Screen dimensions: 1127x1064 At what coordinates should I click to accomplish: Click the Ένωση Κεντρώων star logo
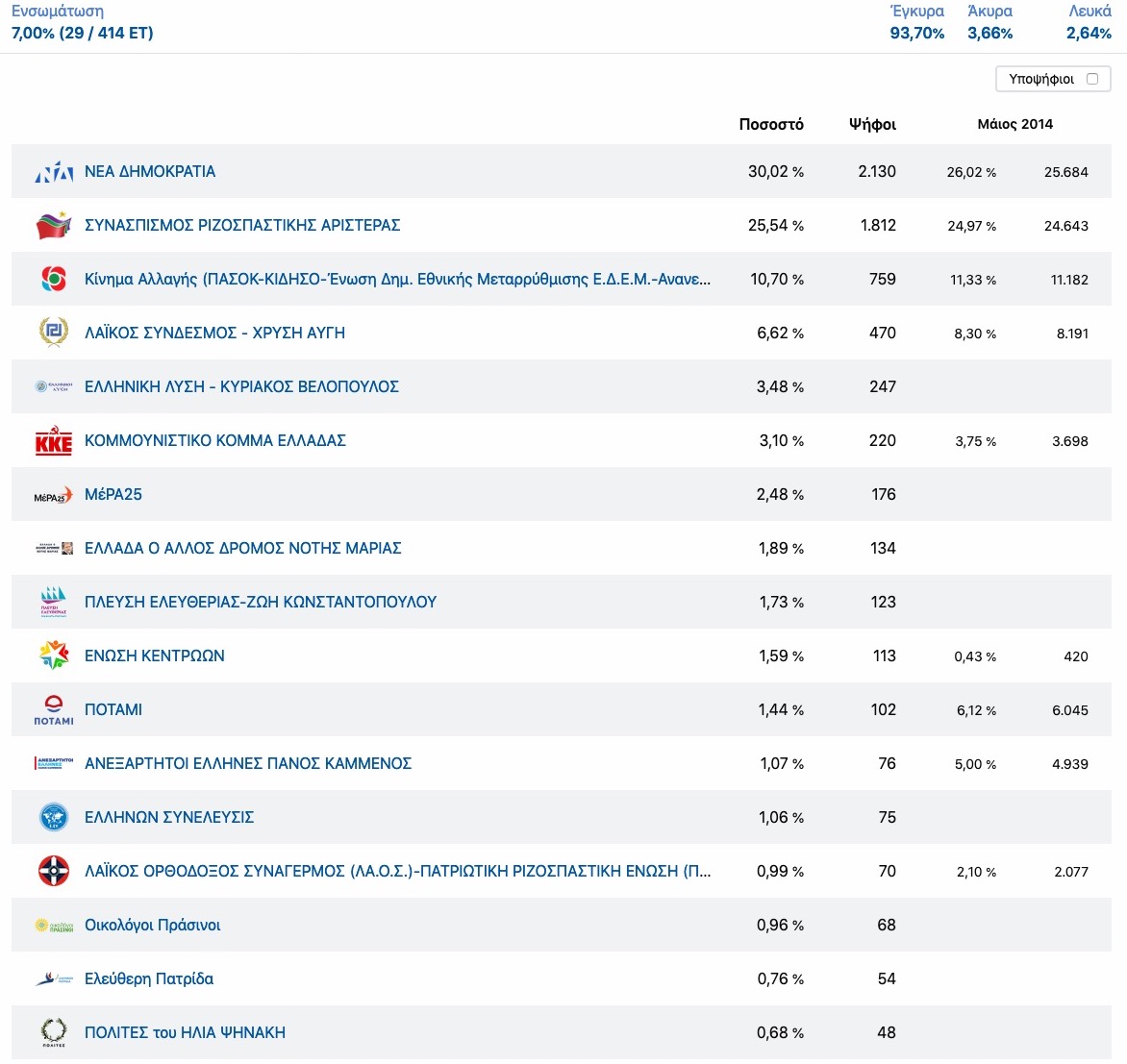pos(54,656)
